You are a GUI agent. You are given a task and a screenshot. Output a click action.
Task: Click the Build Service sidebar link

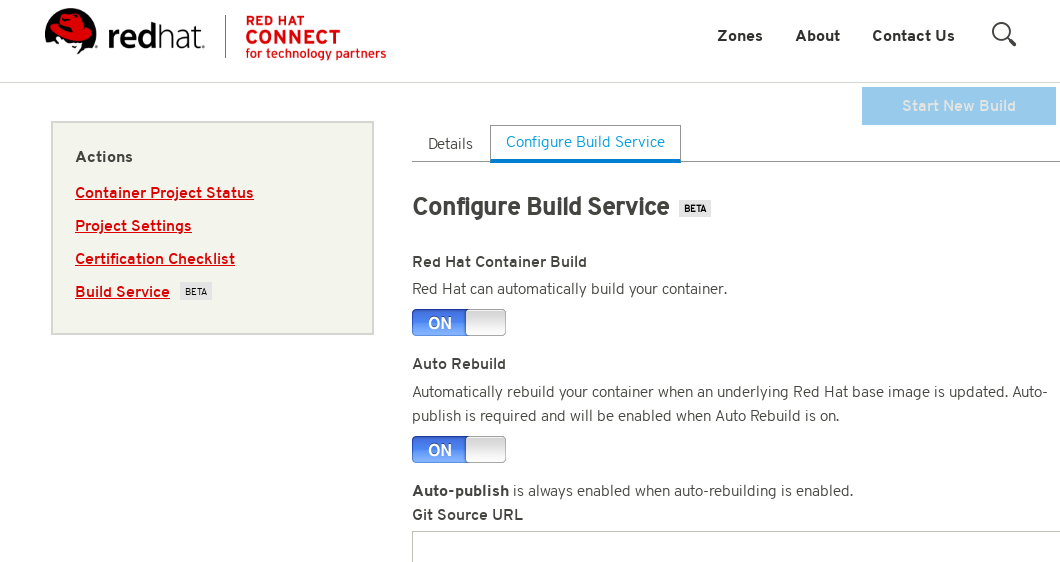[x=122, y=292]
